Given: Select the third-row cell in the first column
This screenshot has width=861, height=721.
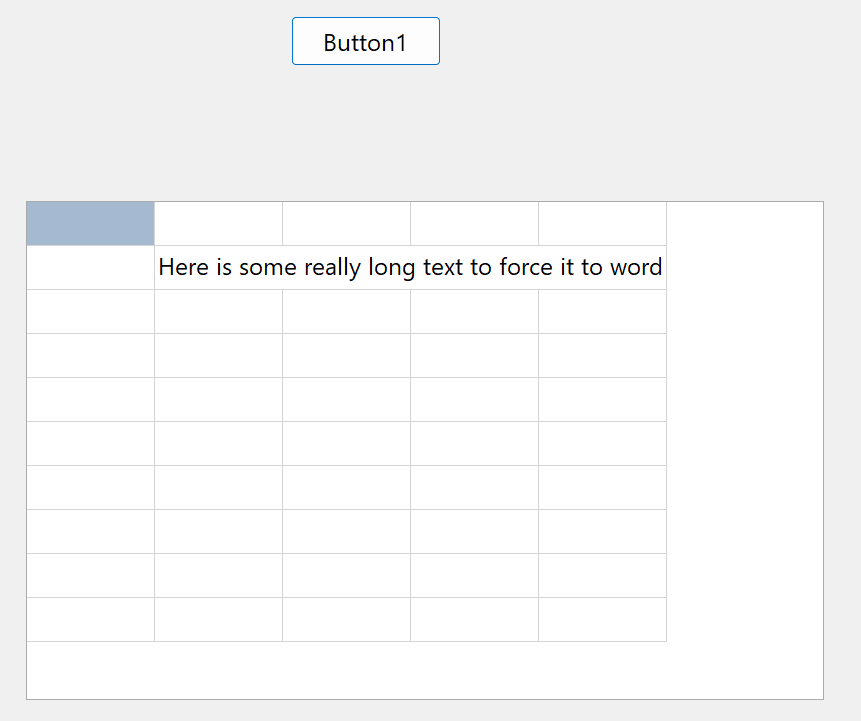Looking at the screenshot, I should (x=90, y=311).
